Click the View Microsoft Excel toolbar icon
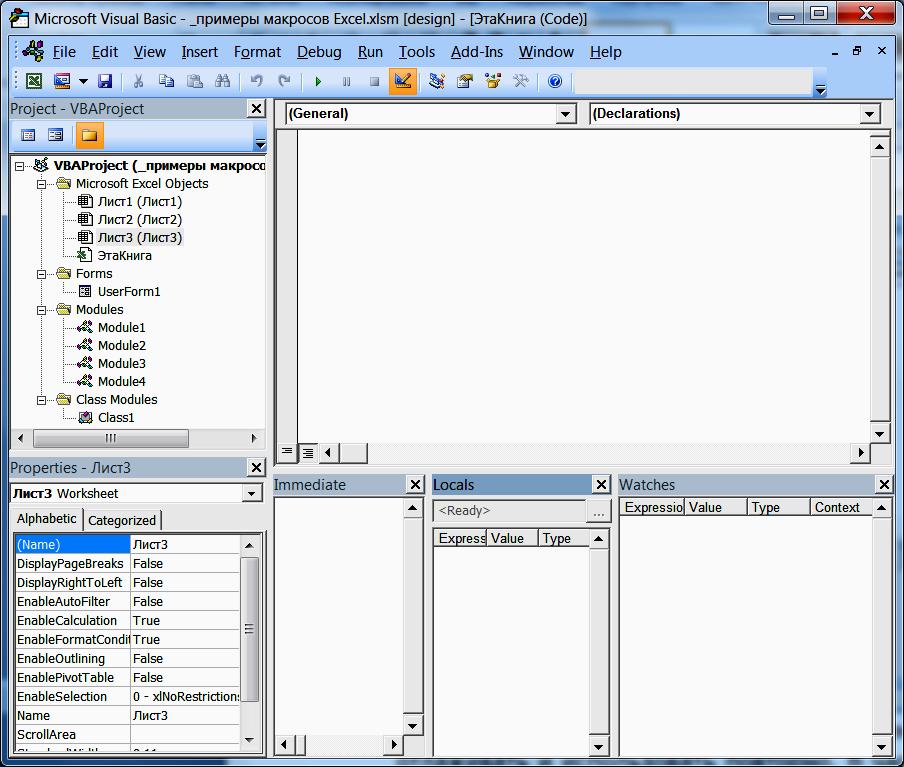Viewport: 904px width, 767px height. pyautogui.click(x=33, y=81)
